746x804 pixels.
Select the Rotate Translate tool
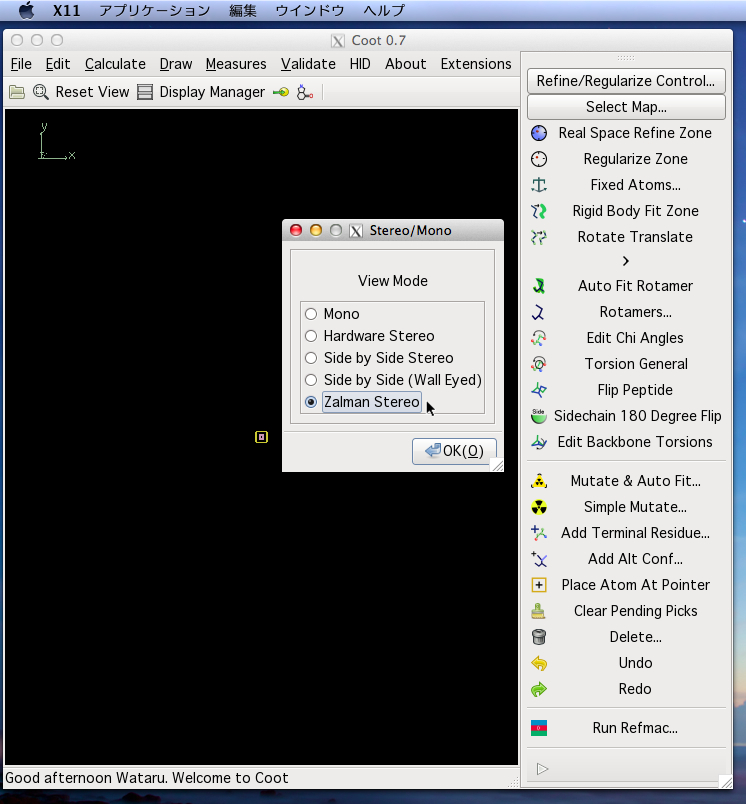click(x=626, y=237)
